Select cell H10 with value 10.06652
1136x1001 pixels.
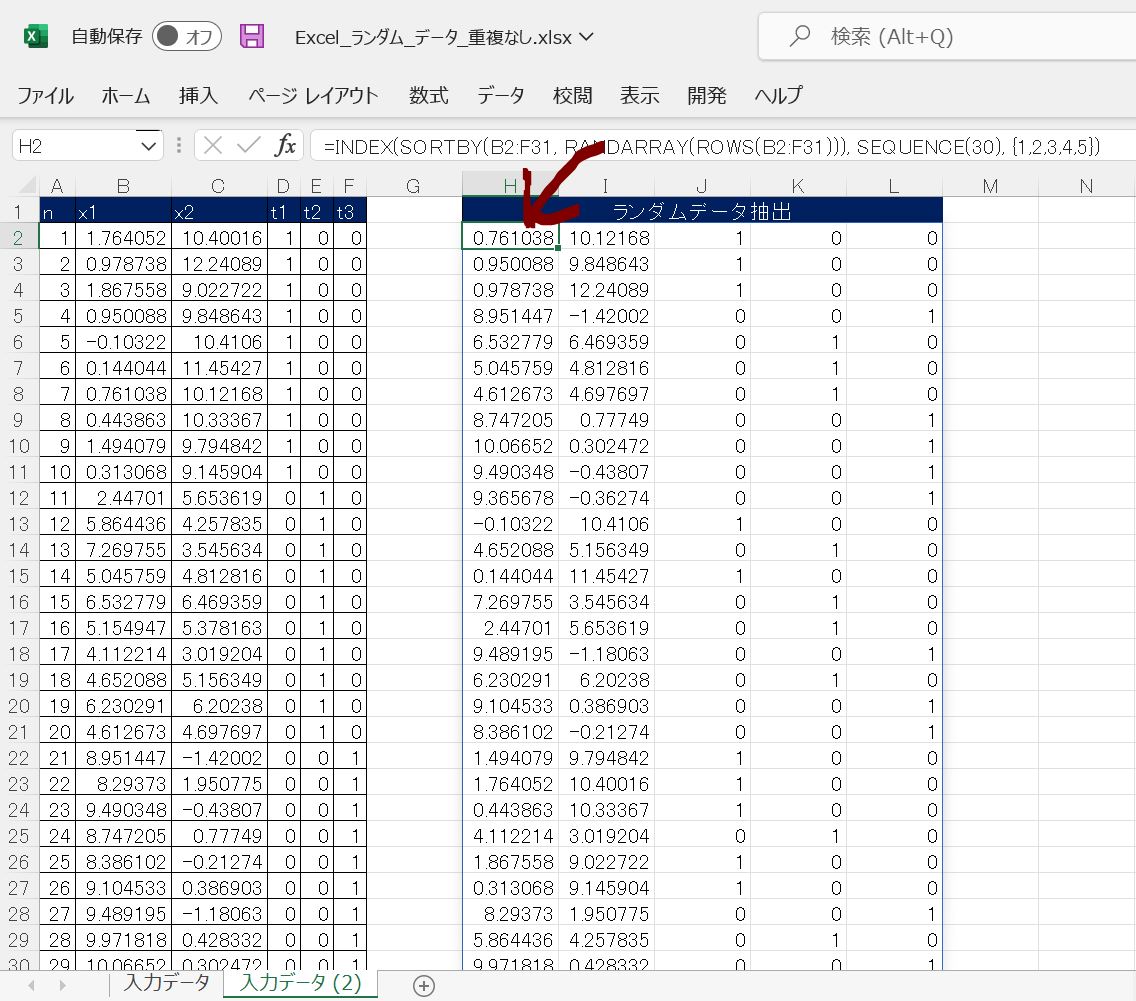tap(510, 446)
